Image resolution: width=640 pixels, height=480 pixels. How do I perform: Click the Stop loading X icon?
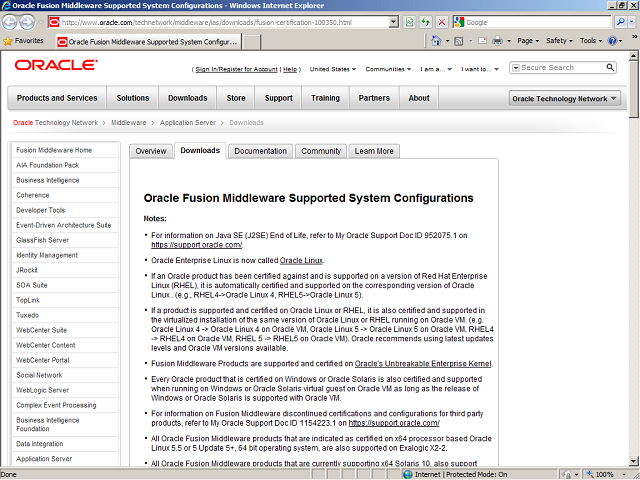pyautogui.click(x=442, y=21)
